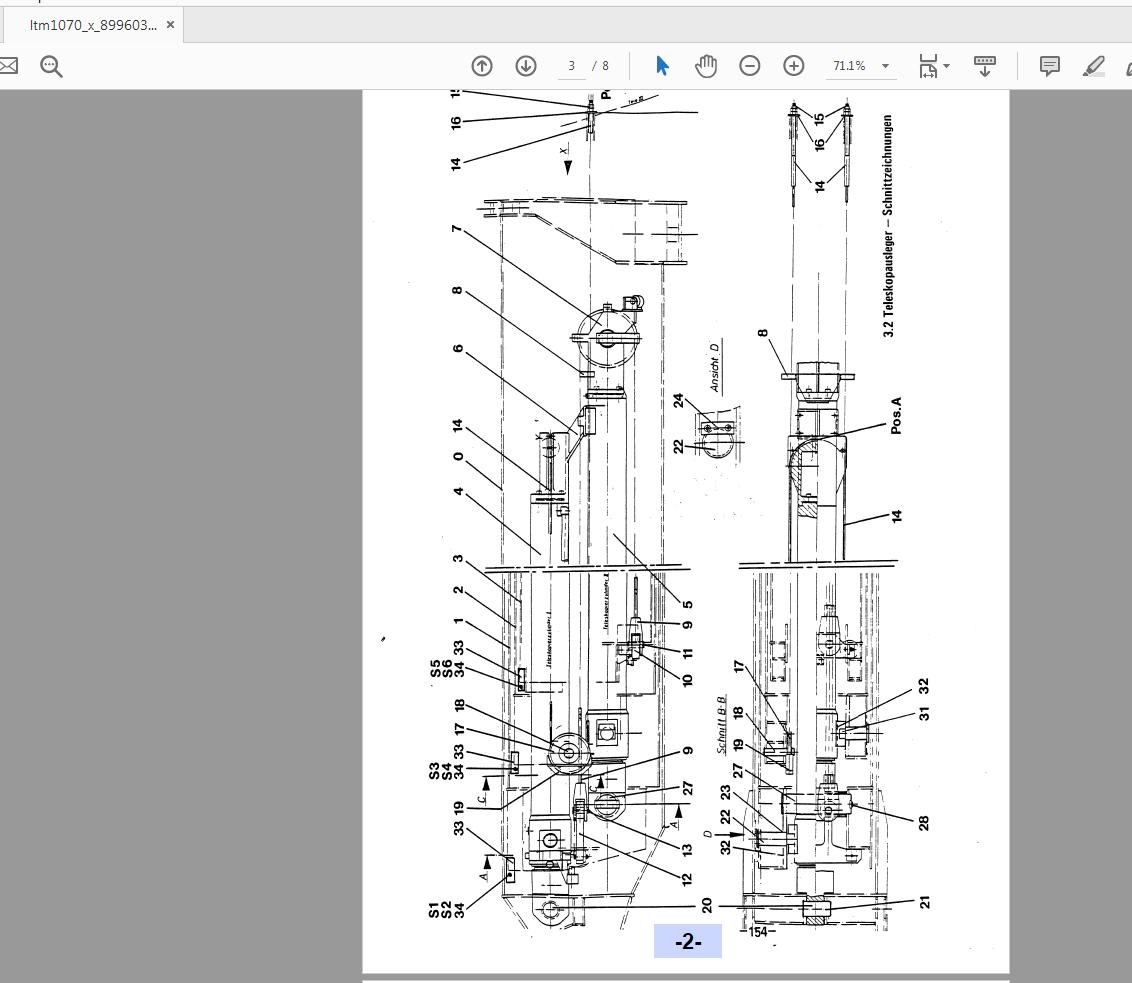Open the magnifier search tool
Image resolution: width=1132 pixels, height=983 pixels.
tap(51, 66)
